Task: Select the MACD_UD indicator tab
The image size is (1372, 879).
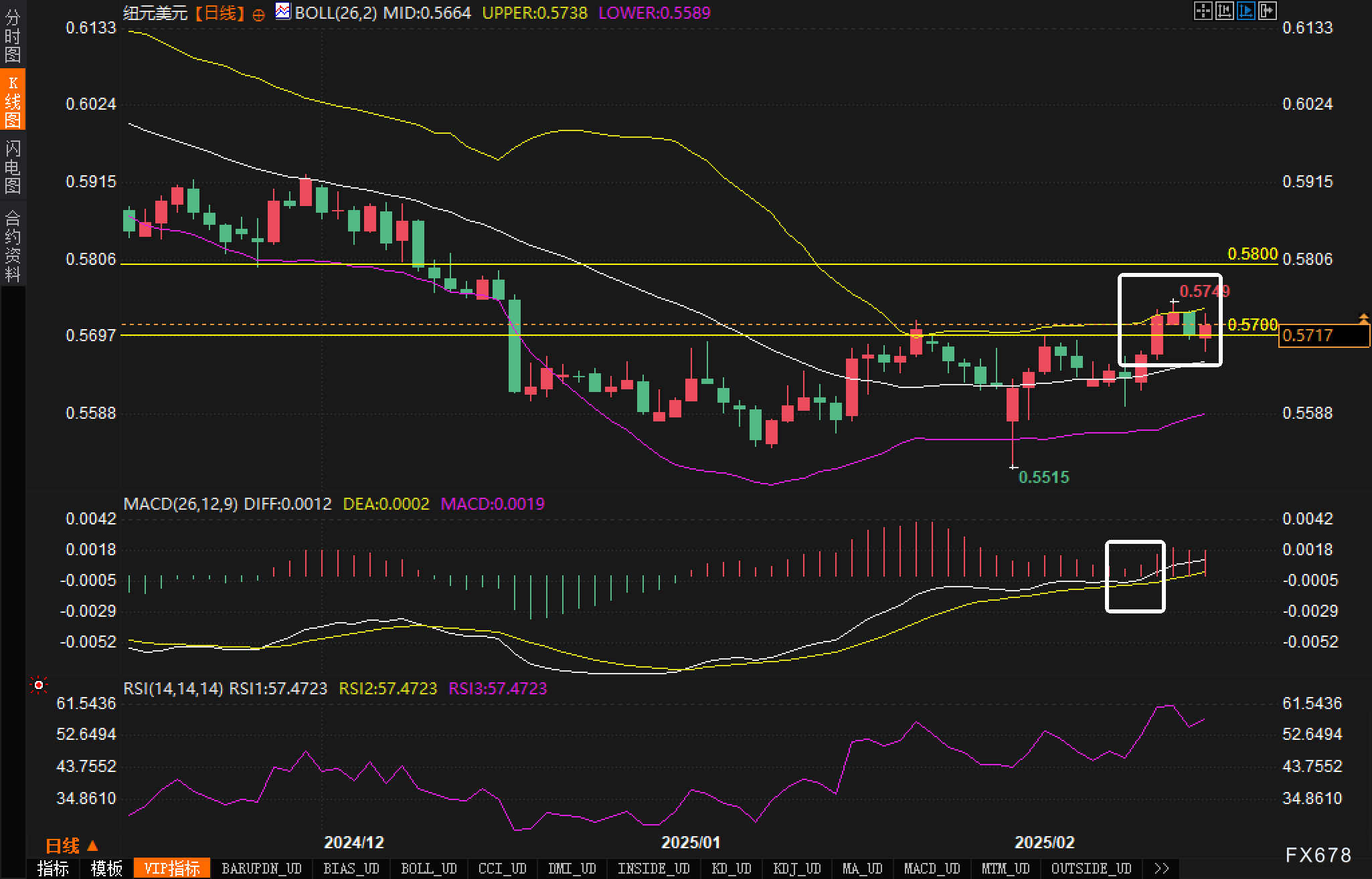Action: coord(931,868)
